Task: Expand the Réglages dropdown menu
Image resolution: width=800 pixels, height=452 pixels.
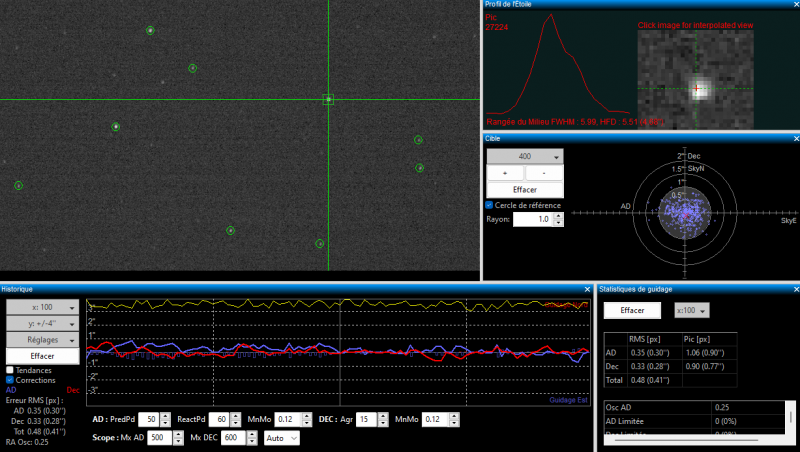Action: pos(42,340)
